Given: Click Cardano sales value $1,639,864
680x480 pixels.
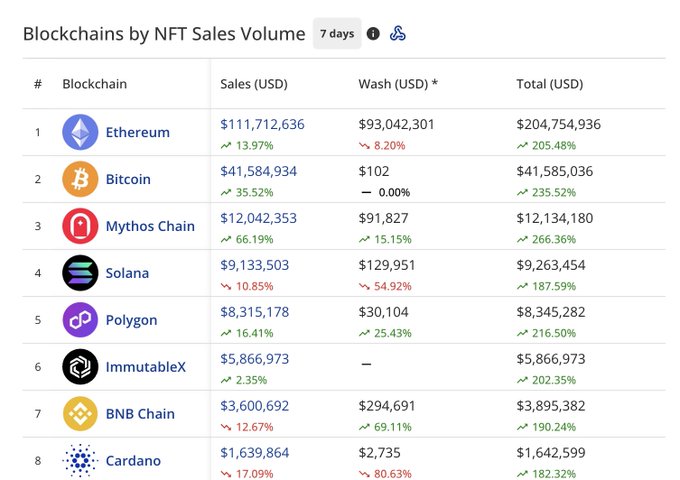Looking at the screenshot, I should pyautogui.click(x=255, y=452).
